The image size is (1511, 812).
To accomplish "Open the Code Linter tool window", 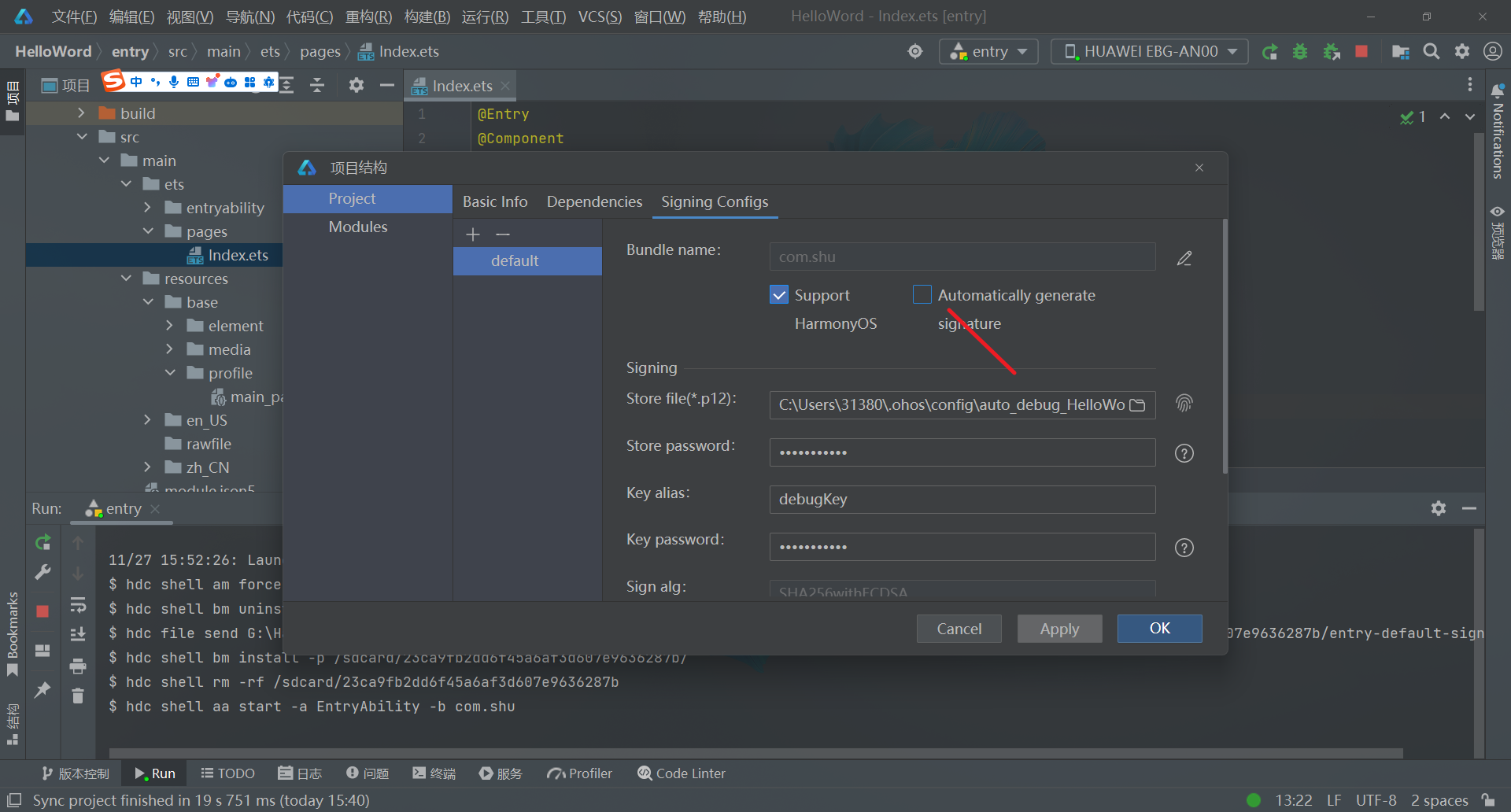I will pyautogui.click(x=682, y=773).
